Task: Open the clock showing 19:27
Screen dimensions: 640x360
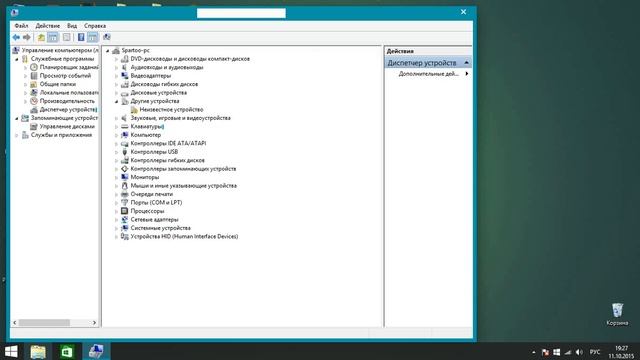Action: [x=622, y=348]
